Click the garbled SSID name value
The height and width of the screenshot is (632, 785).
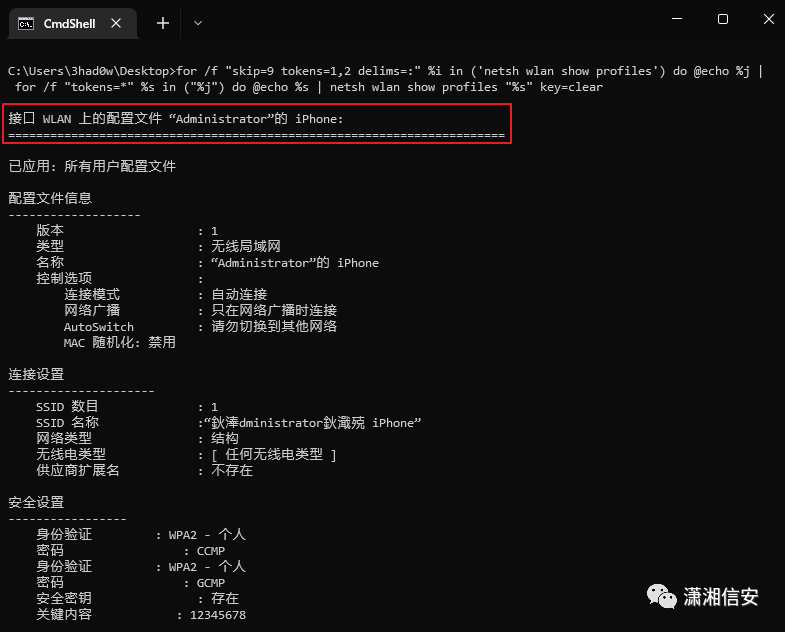click(312, 423)
